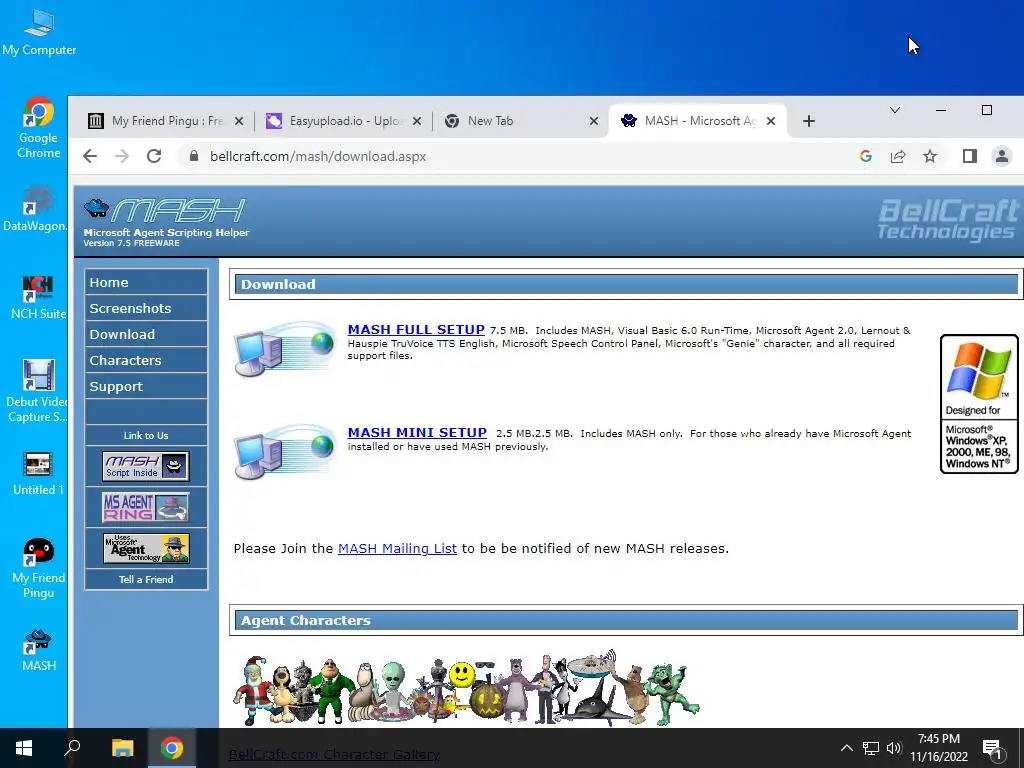
Task: Open the MASH Mailing List link
Action: tap(397, 549)
